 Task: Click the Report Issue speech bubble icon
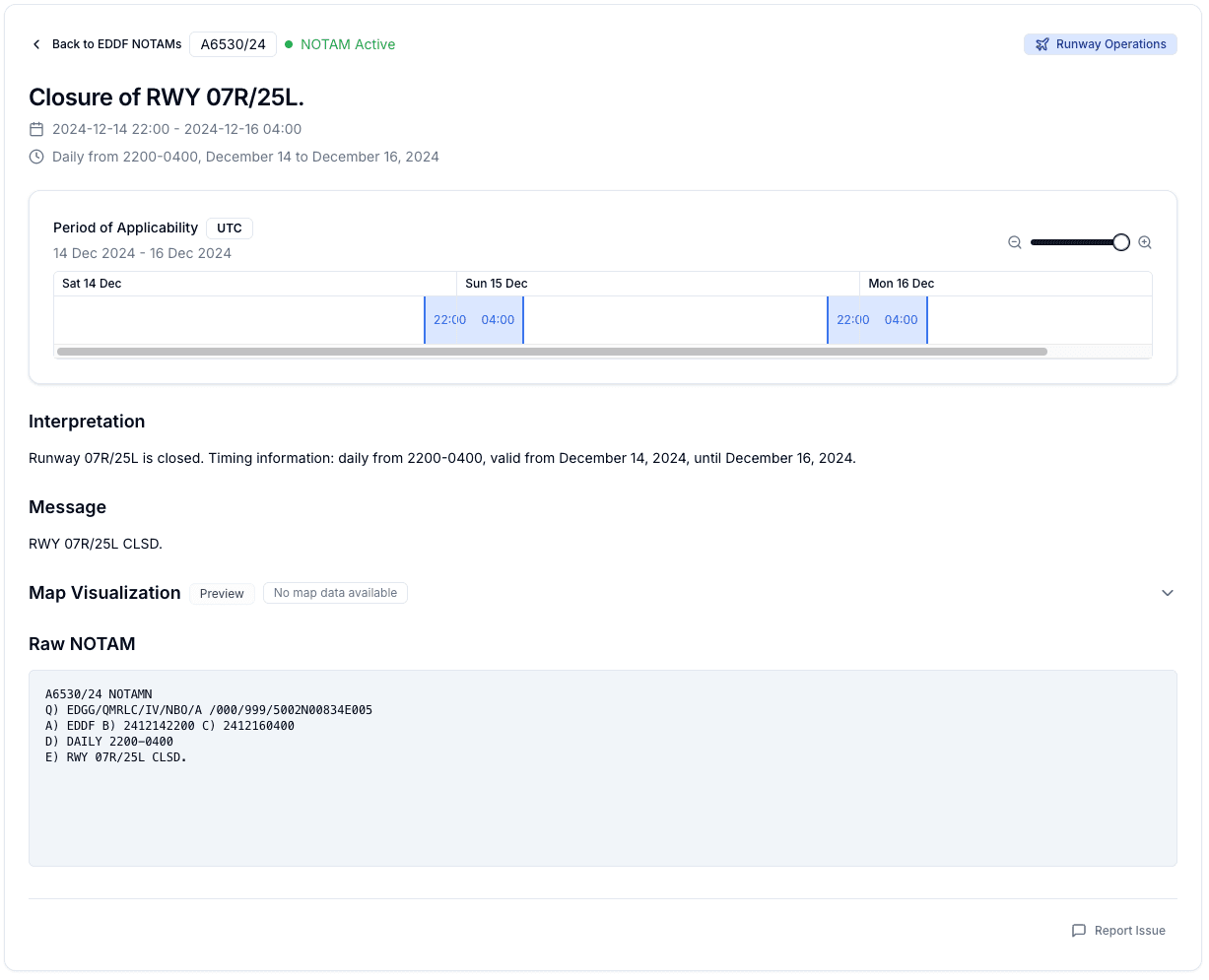point(1079,931)
